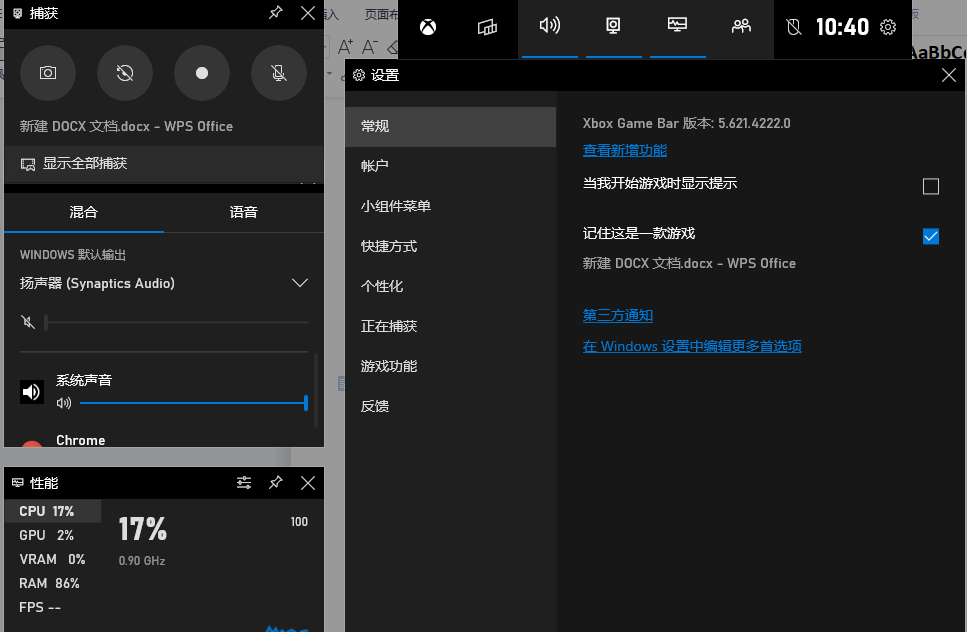Unmute the default output speaker icon
967x632 pixels.
pos(28,322)
